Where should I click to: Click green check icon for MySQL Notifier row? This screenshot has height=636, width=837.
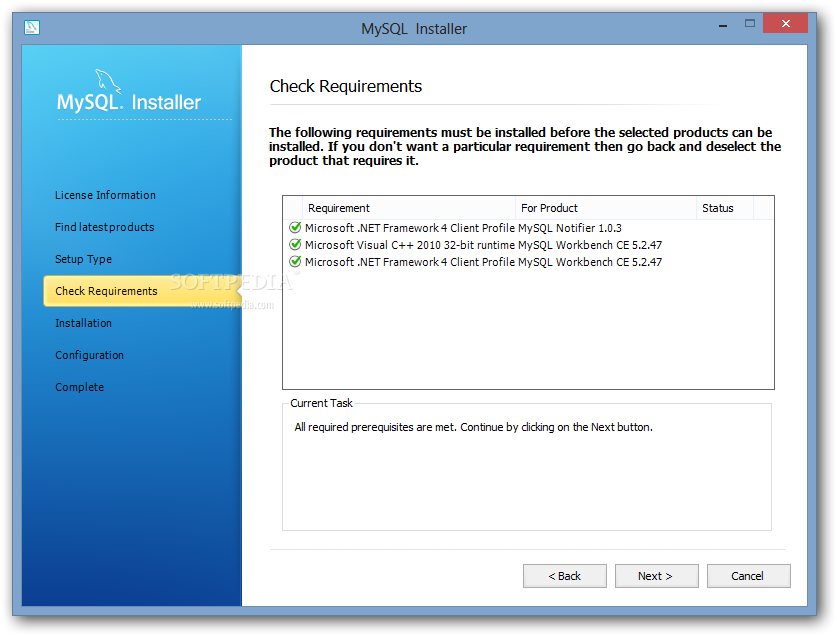coord(295,228)
